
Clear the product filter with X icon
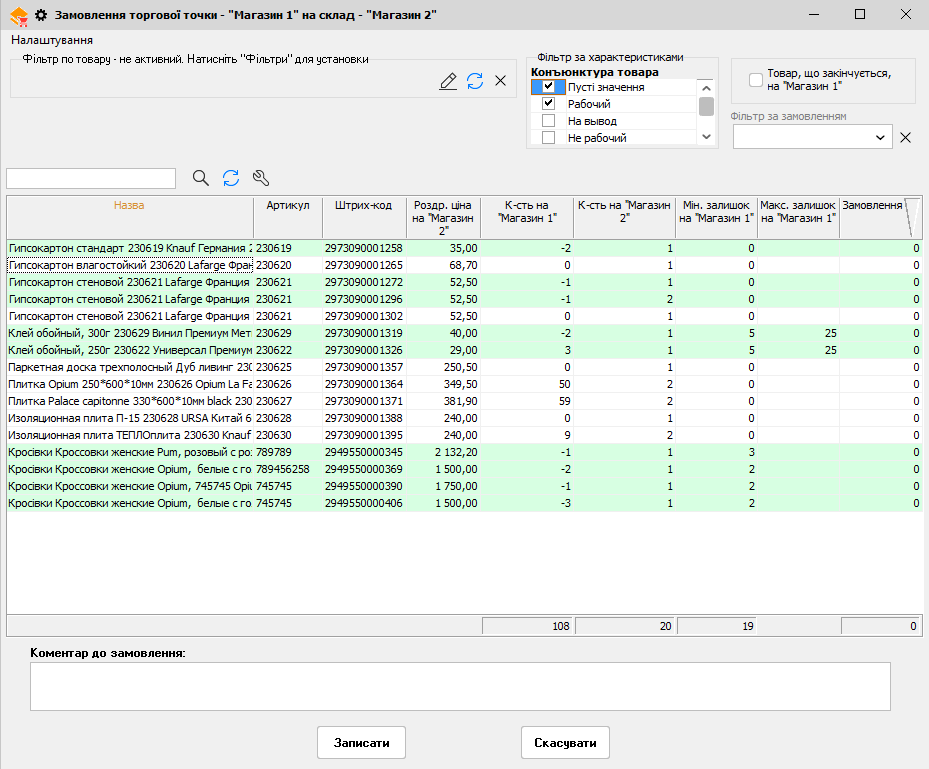501,81
